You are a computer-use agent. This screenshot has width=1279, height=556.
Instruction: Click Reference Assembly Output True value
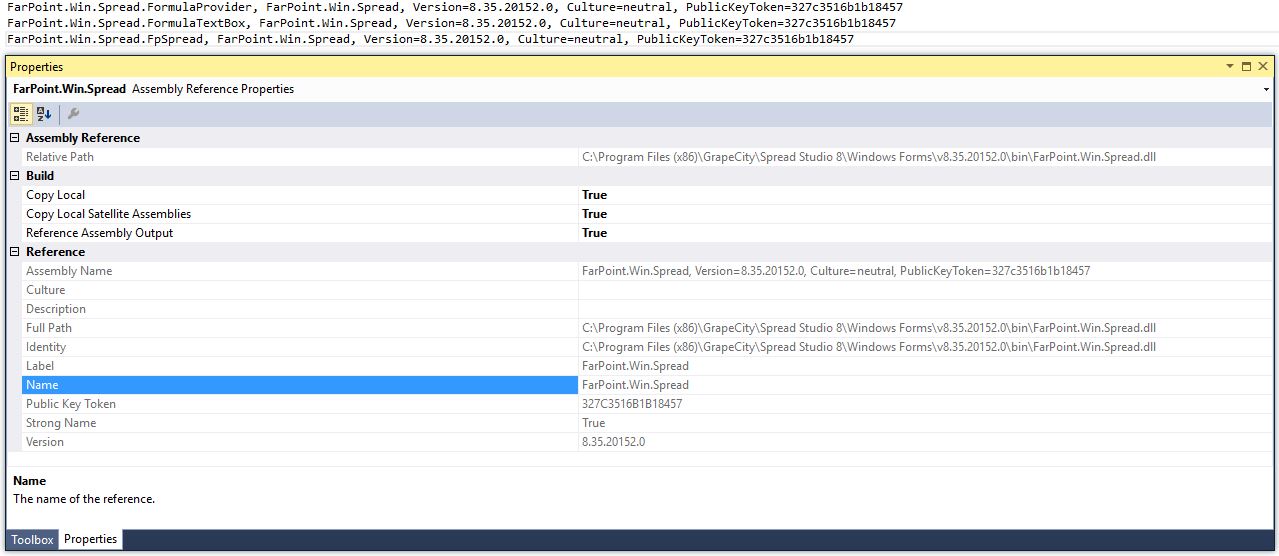click(x=594, y=233)
